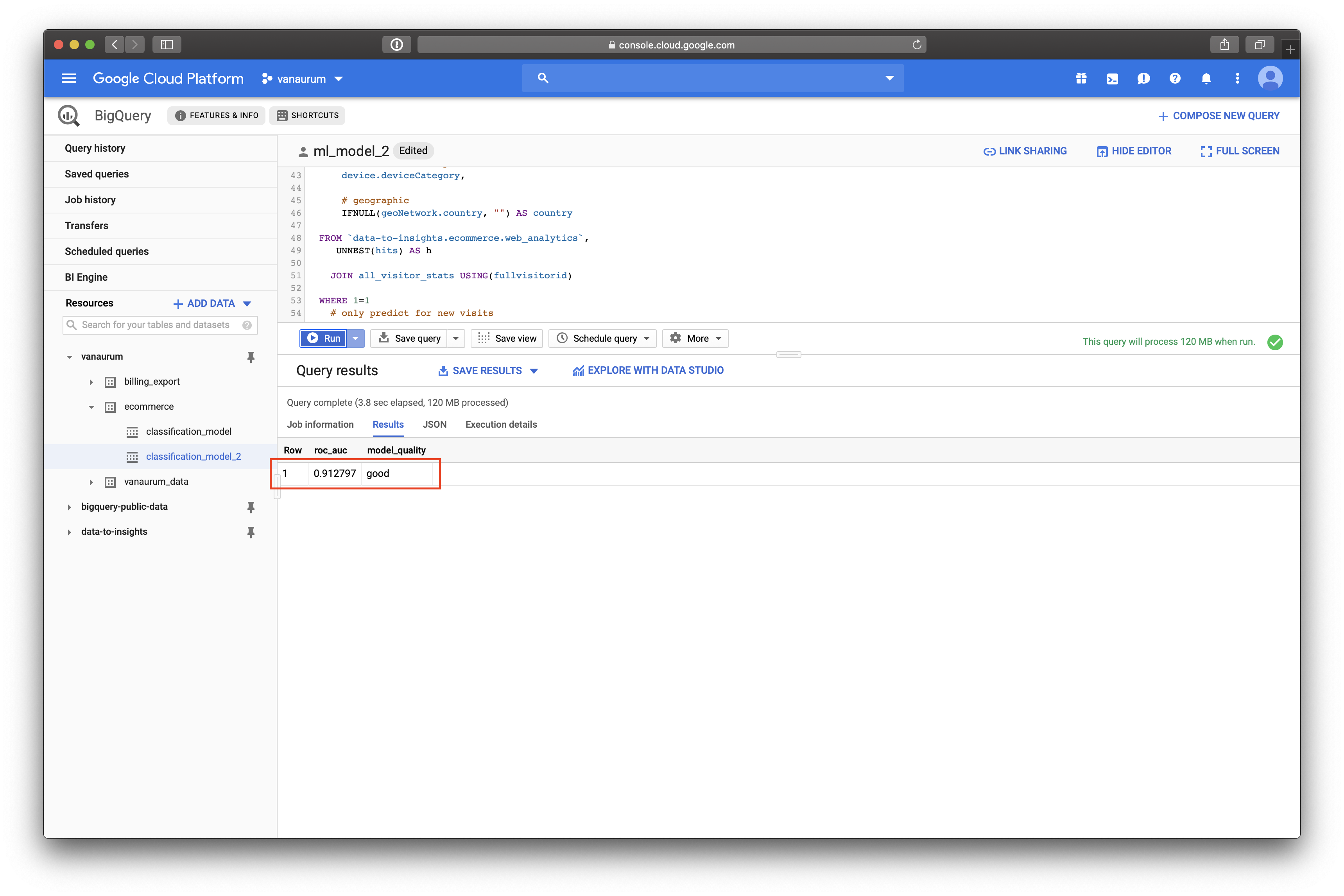Screen dimensions: 1344x896
Task: Expand the billing_export dataset
Action: click(91, 382)
